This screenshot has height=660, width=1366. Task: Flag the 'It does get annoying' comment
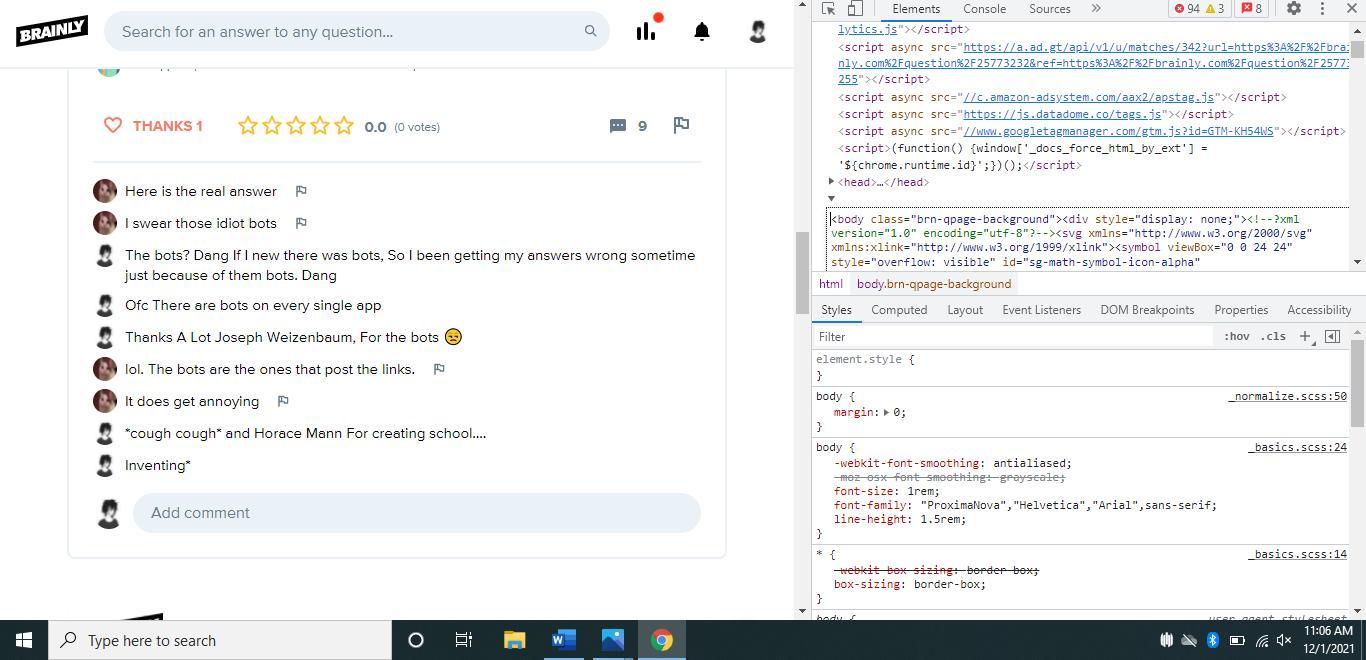coord(283,401)
